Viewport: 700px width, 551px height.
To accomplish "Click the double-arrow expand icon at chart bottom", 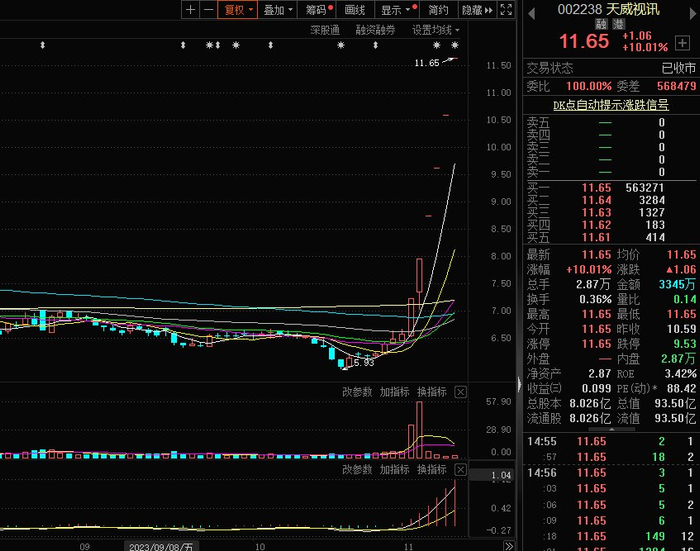I will coord(509,546).
